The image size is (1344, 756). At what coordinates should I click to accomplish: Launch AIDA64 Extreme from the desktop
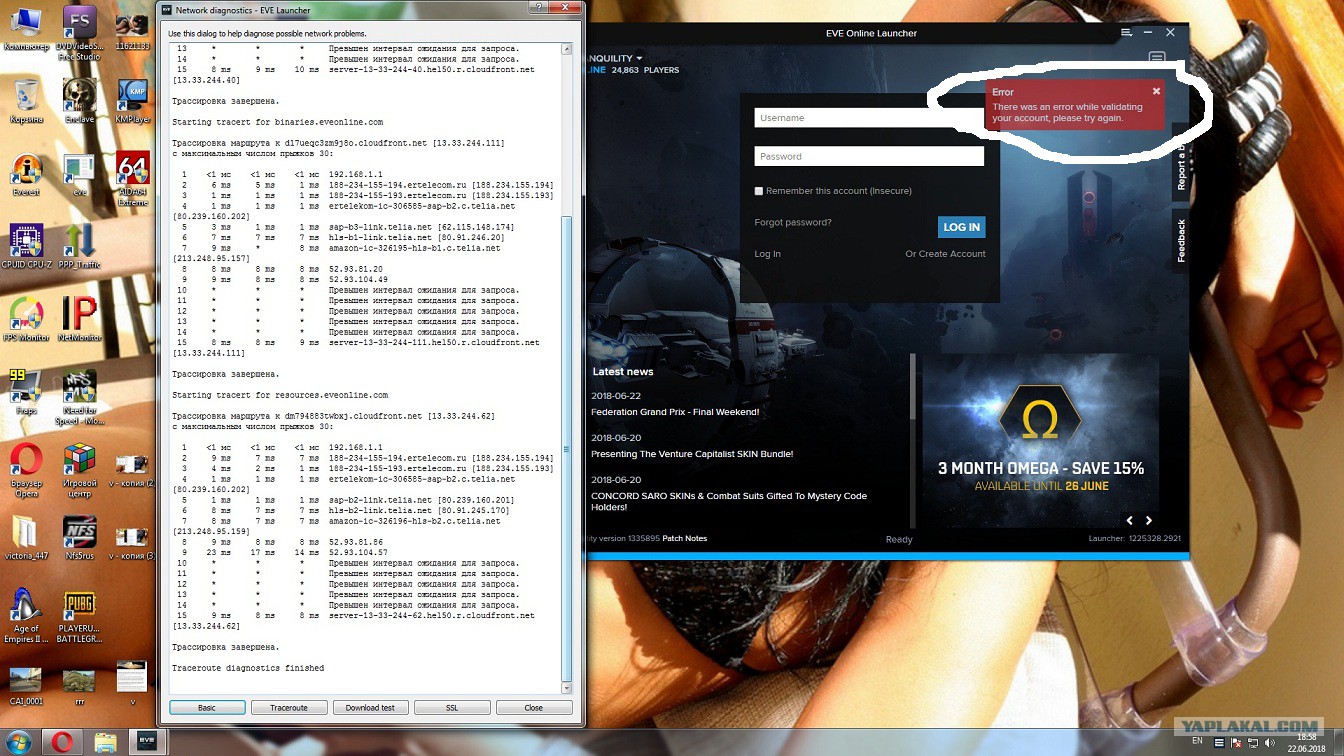pyautogui.click(x=133, y=179)
